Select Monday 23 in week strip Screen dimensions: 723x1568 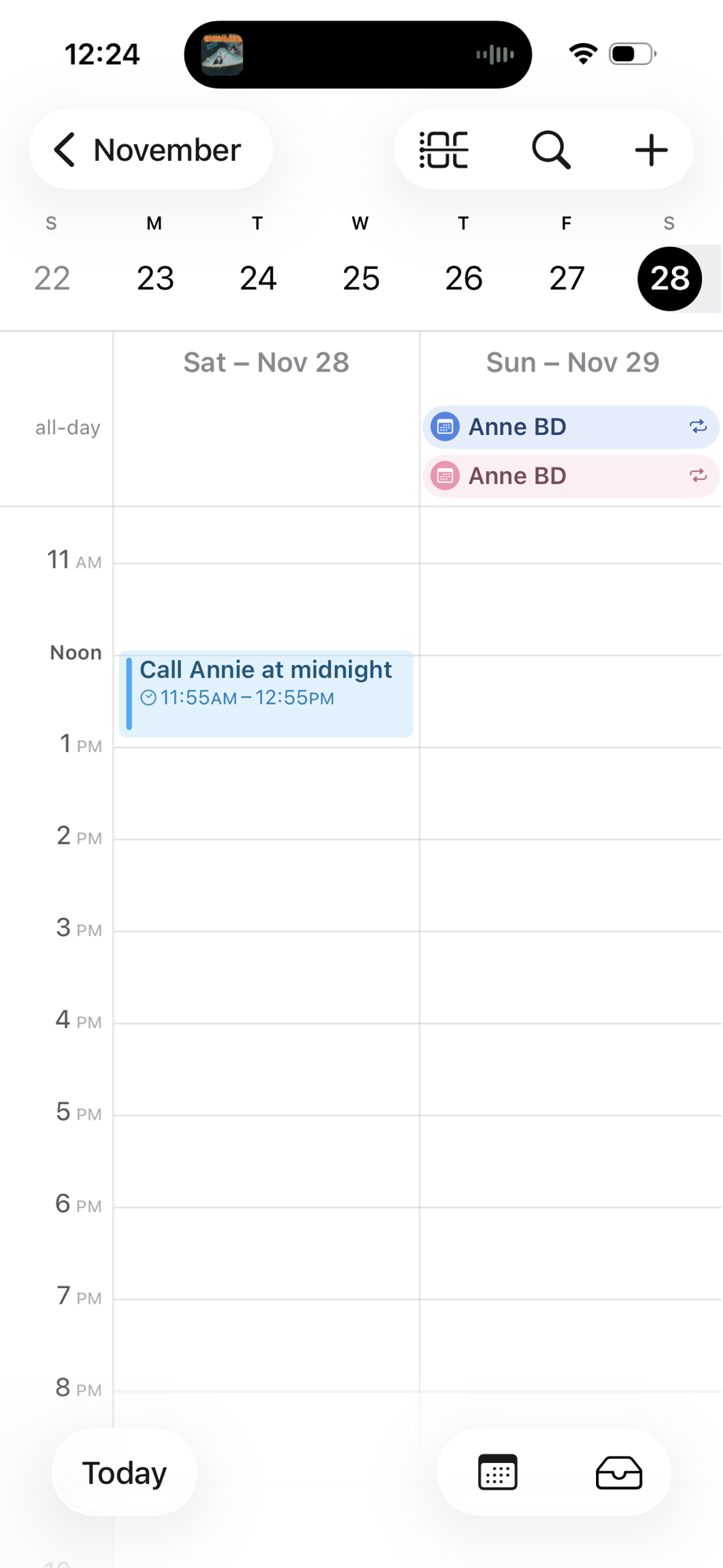[x=155, y=278]
